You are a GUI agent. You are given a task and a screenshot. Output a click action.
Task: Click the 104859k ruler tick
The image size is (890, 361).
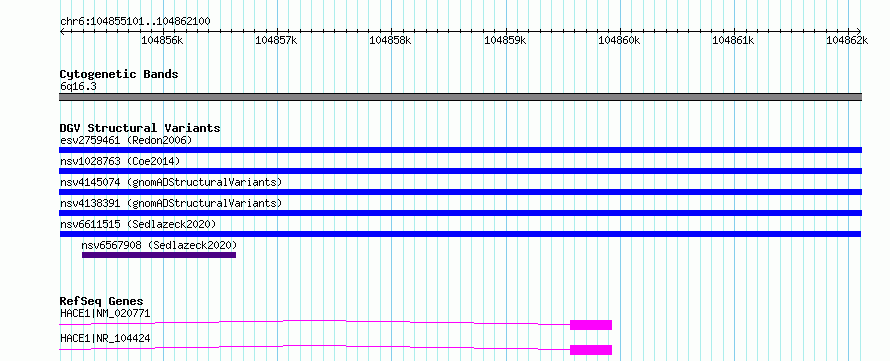pyautogui.click(x=505, y=40)
